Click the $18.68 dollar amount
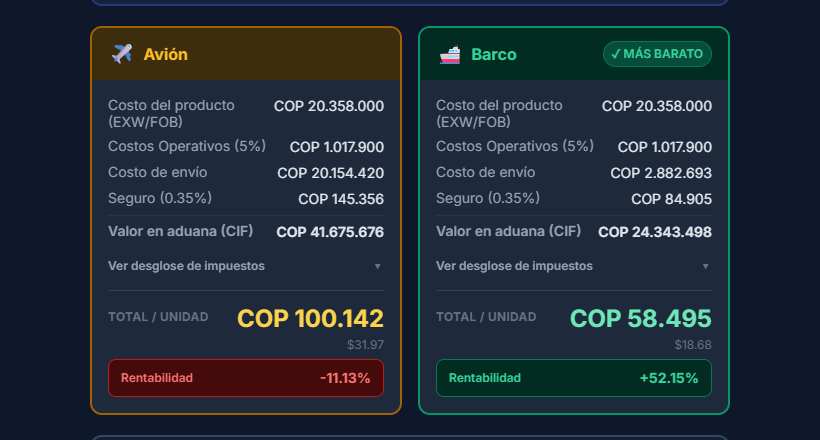This screenshot has height=440, width=820. tap(693, 345)
